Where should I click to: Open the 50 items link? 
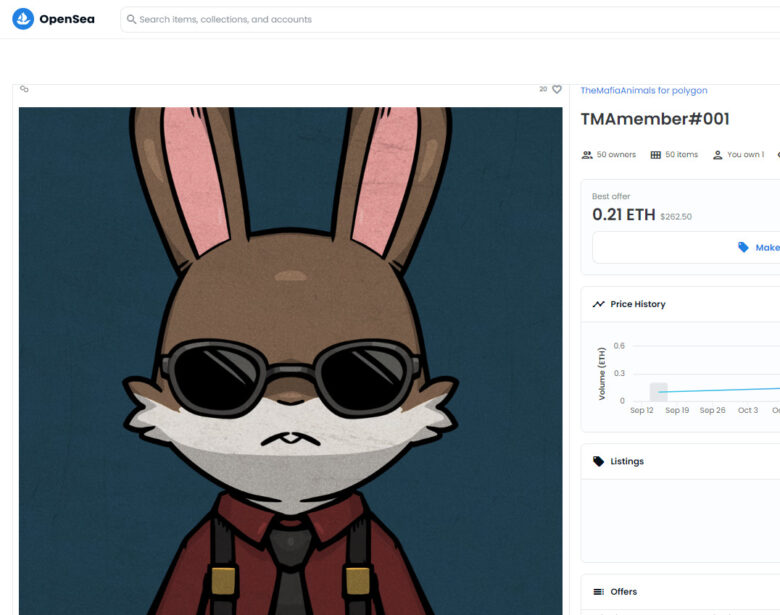click(681, 155)
